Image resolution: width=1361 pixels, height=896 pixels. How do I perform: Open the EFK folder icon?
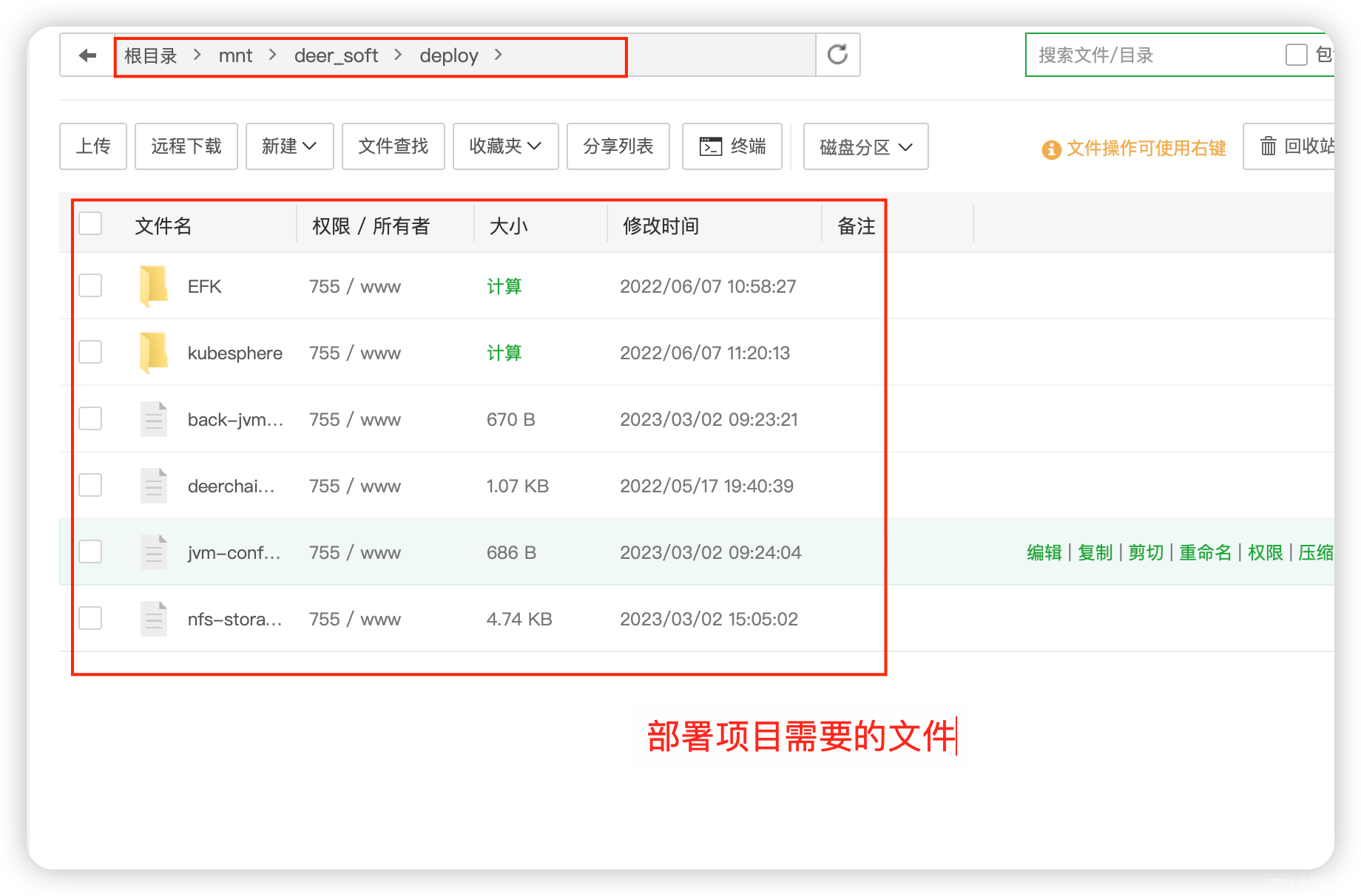pyautogui.click(x=153, y=286)
